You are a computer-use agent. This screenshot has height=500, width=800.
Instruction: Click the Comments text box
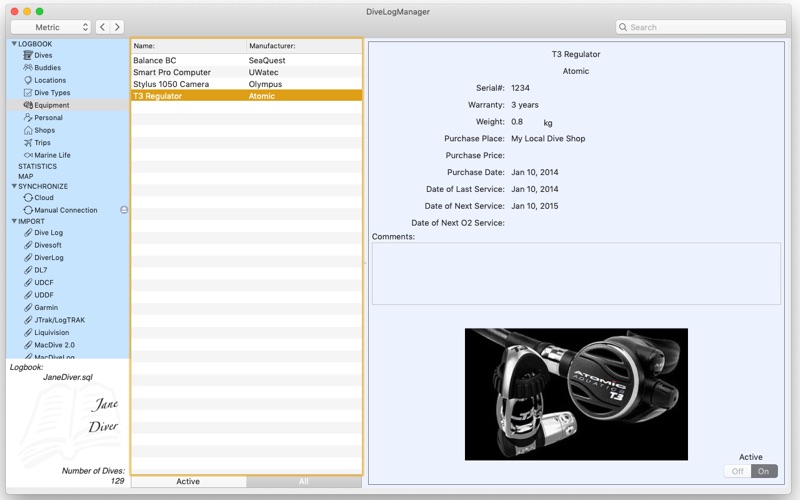coord(576,273)
